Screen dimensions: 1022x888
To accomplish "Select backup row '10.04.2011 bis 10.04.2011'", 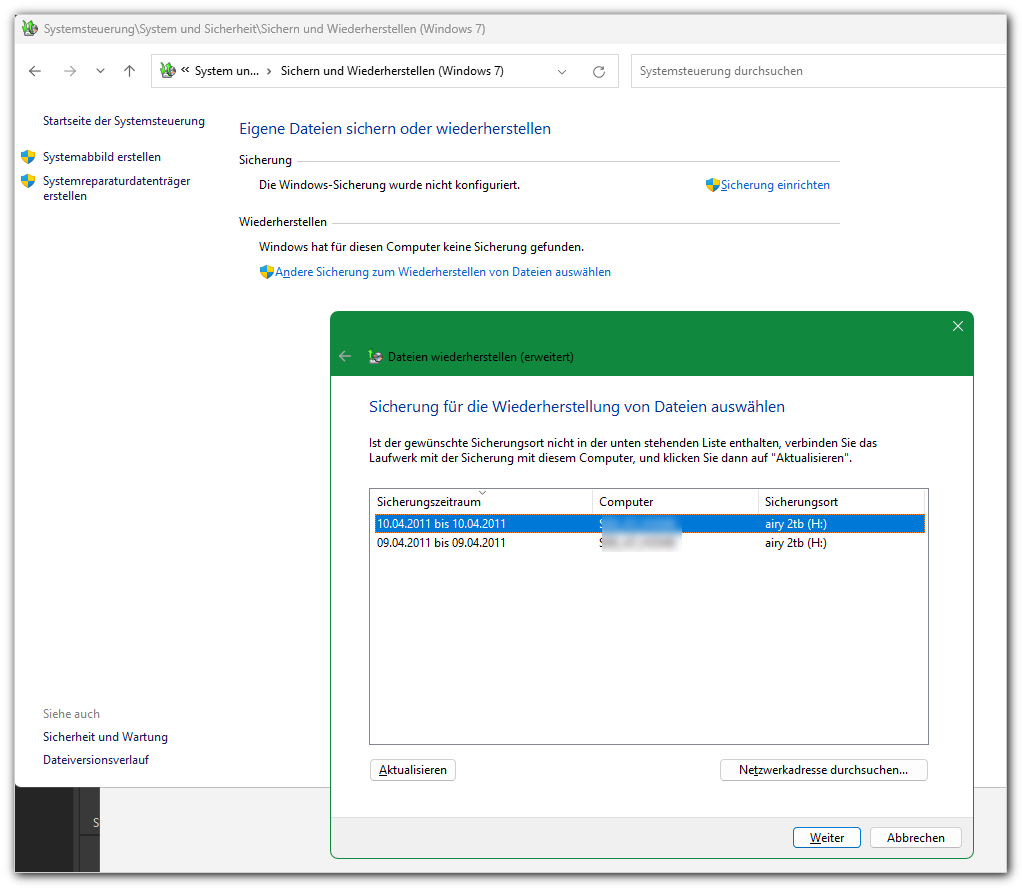I will tap(649, 524).
